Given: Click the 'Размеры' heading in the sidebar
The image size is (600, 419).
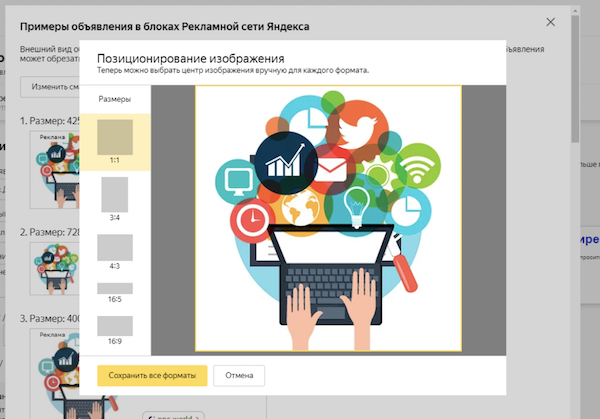Looking at the screenshot, I should [x=115, y=99].
